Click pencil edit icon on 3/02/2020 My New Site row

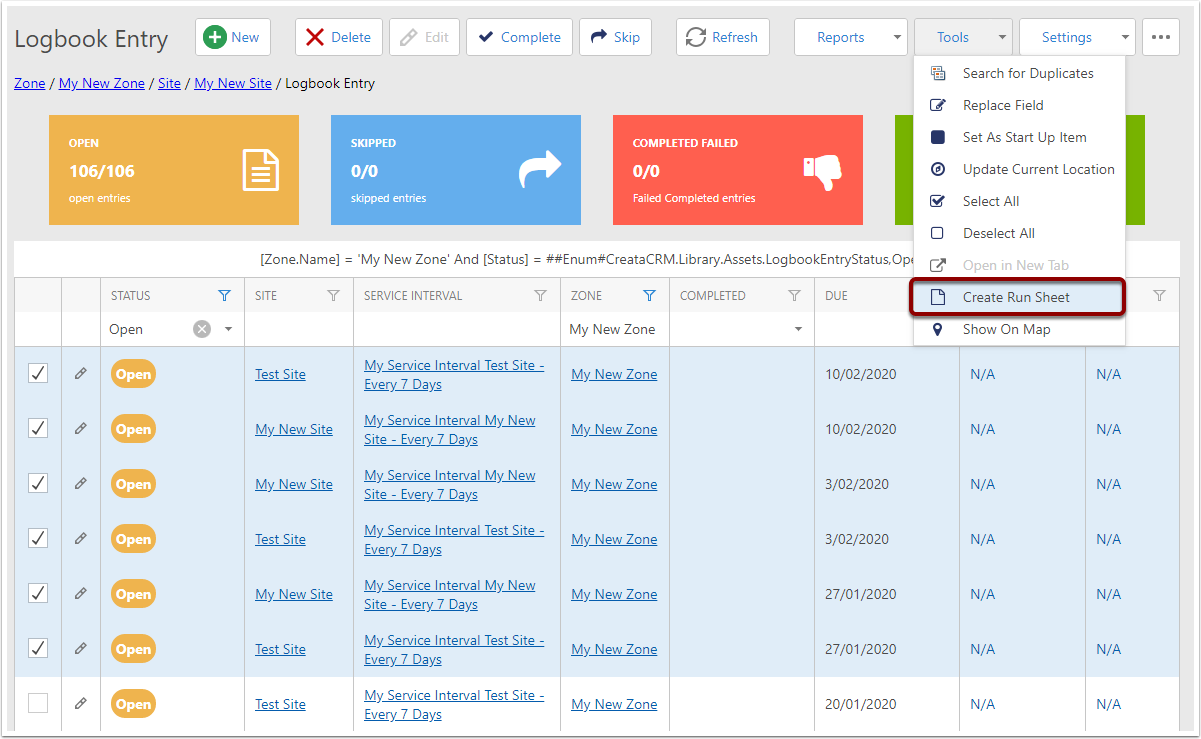tap(81, 483)
